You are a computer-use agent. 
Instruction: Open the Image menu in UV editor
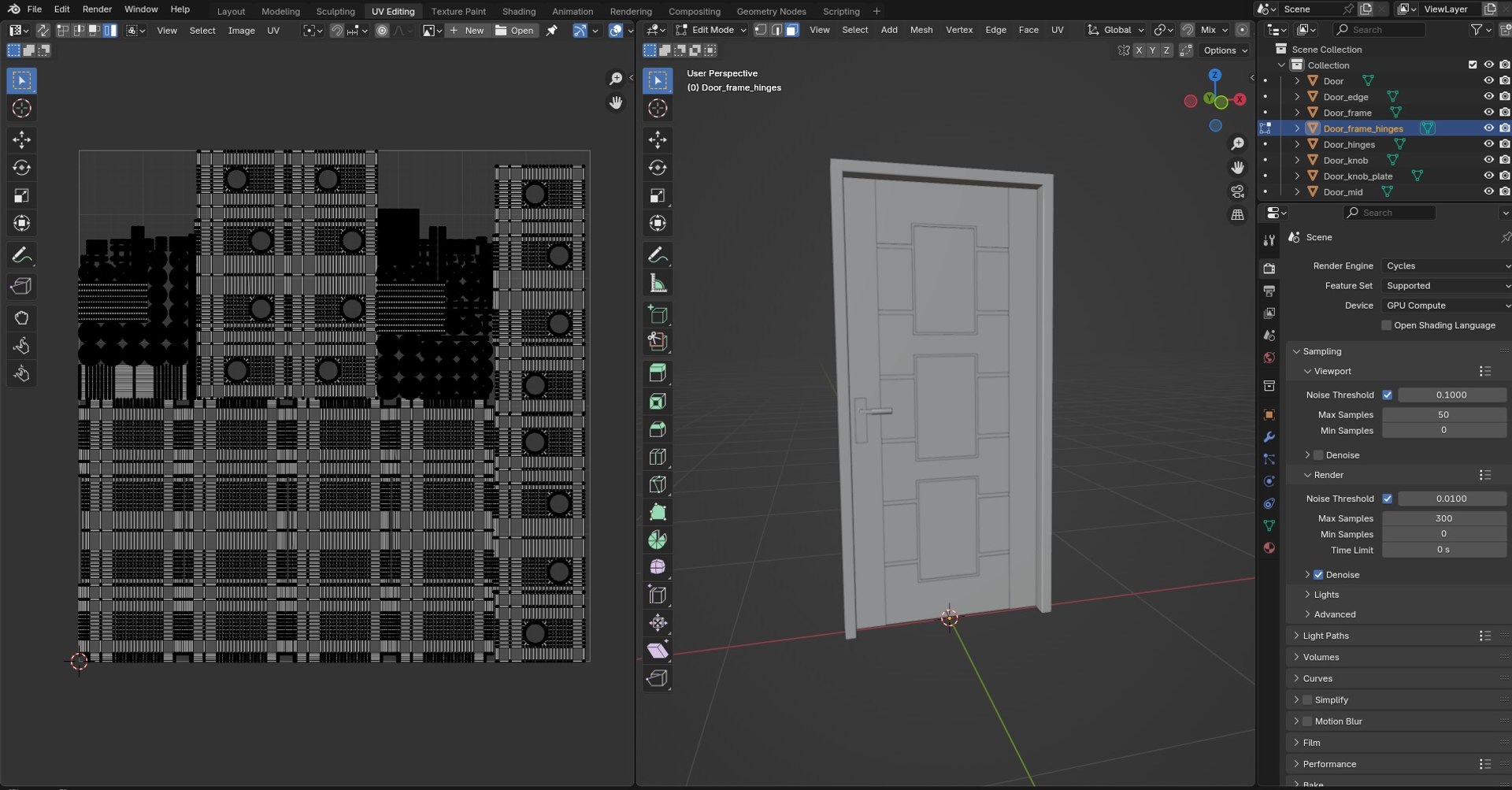coord(241,31)
